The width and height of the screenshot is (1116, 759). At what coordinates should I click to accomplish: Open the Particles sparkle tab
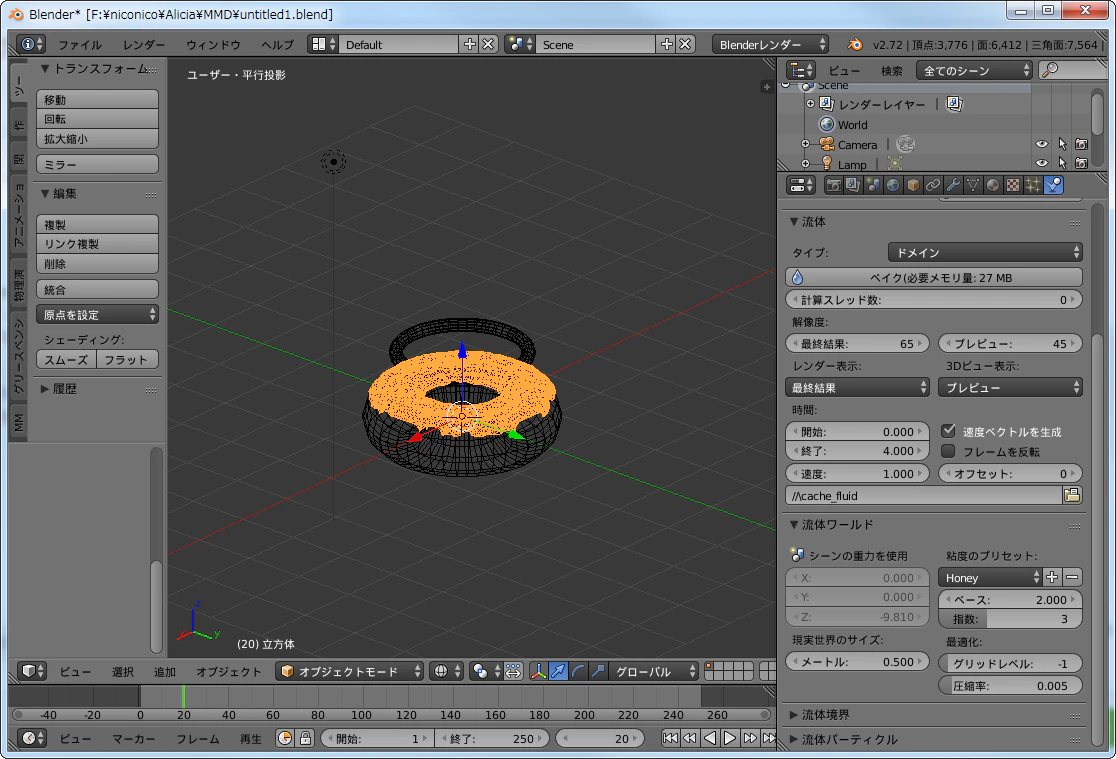(1032, 185)
